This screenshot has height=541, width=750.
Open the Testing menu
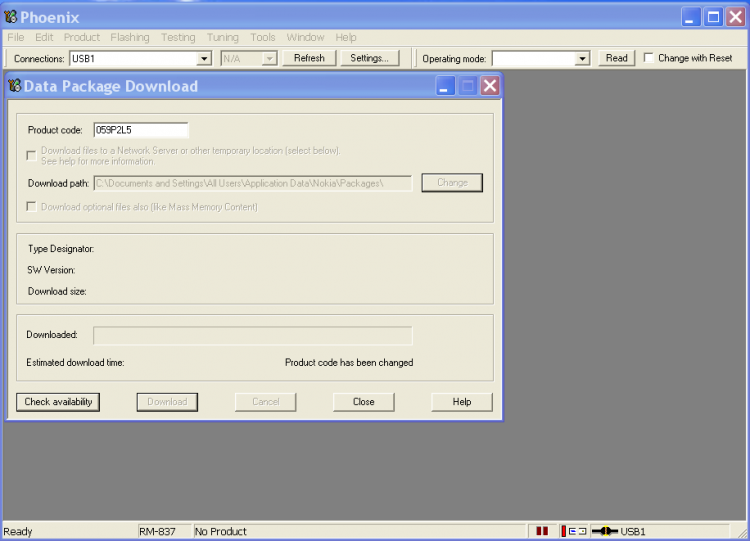178,37
